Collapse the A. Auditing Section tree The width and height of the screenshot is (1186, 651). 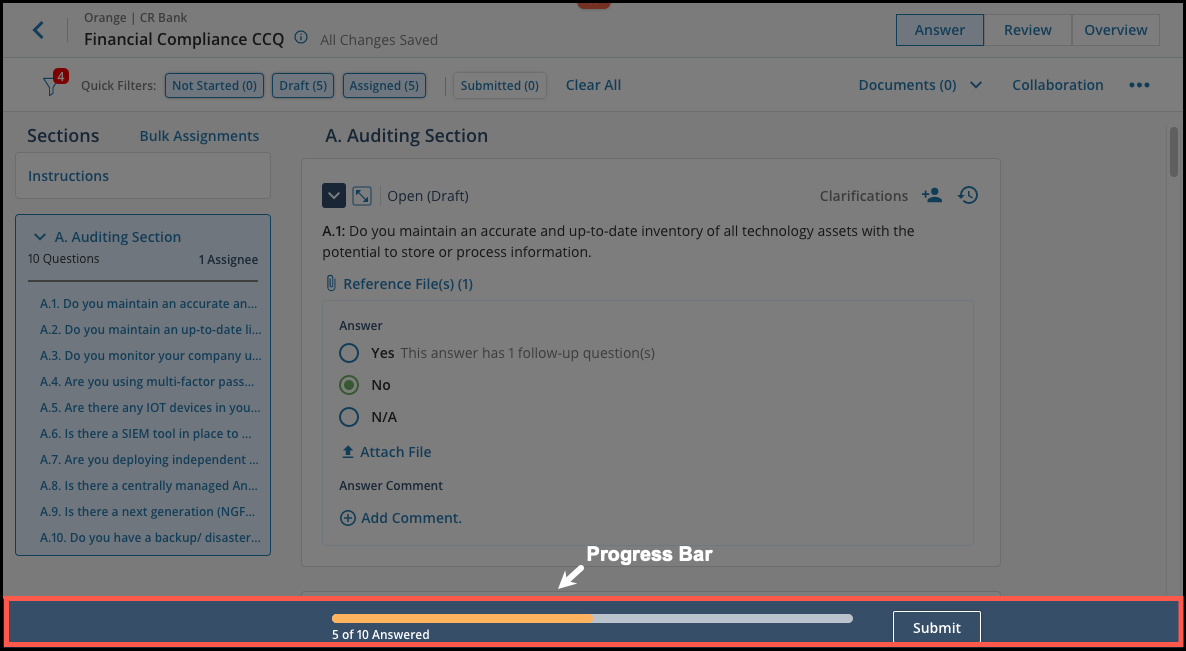pyautogui.click(x=40, y=238)
